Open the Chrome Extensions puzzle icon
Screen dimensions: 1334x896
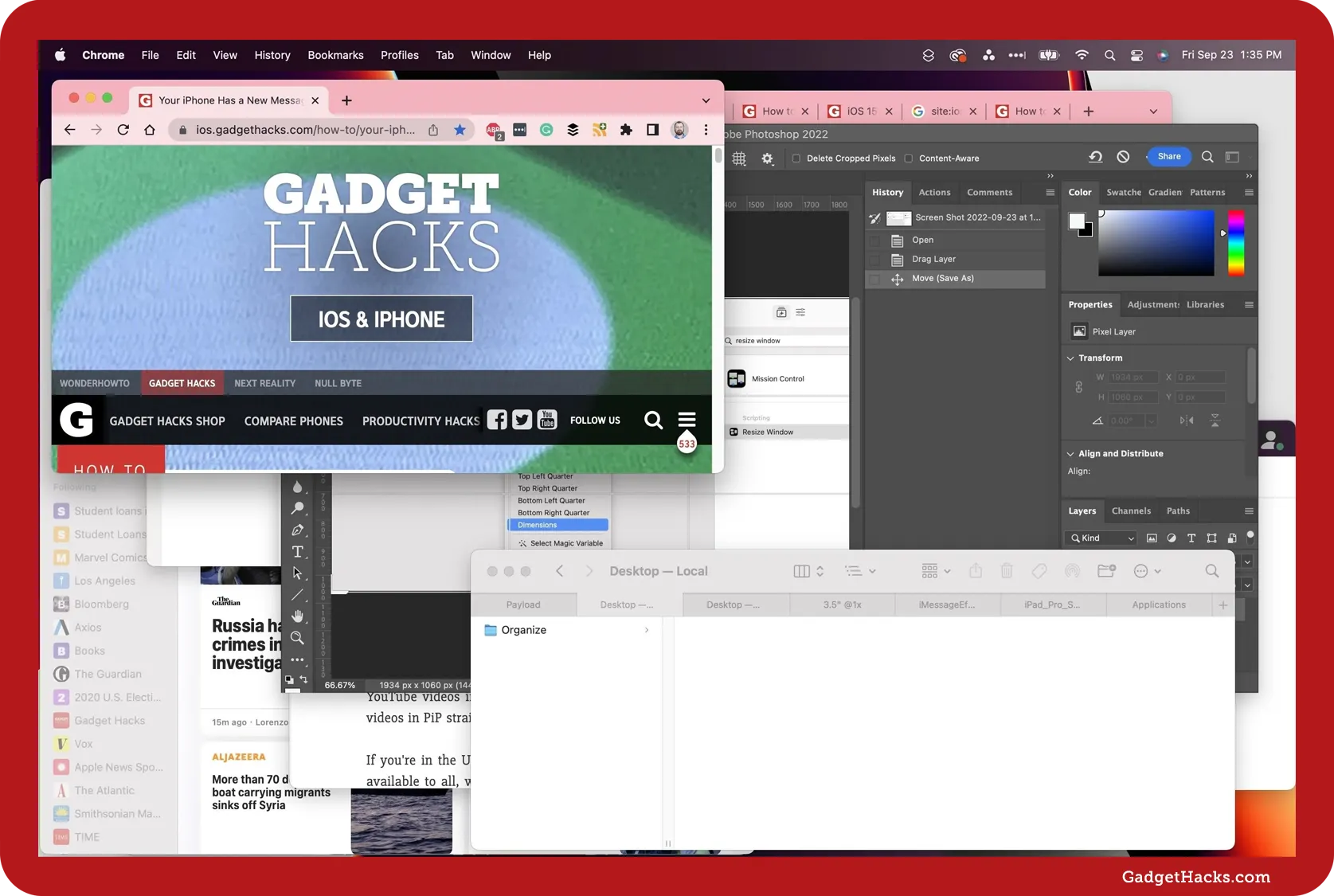(626, 130)
